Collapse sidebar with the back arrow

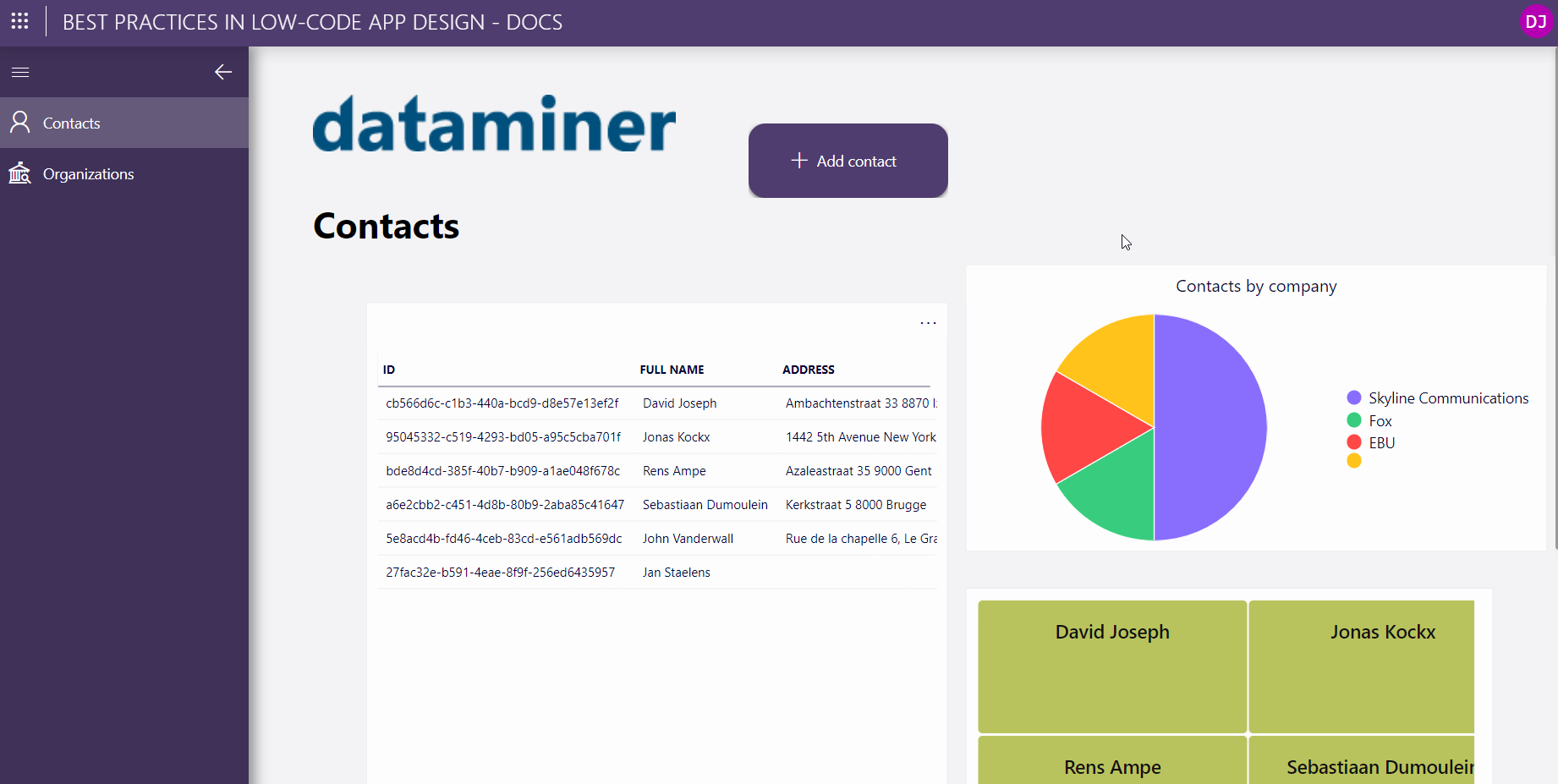[x=223, y=73]
